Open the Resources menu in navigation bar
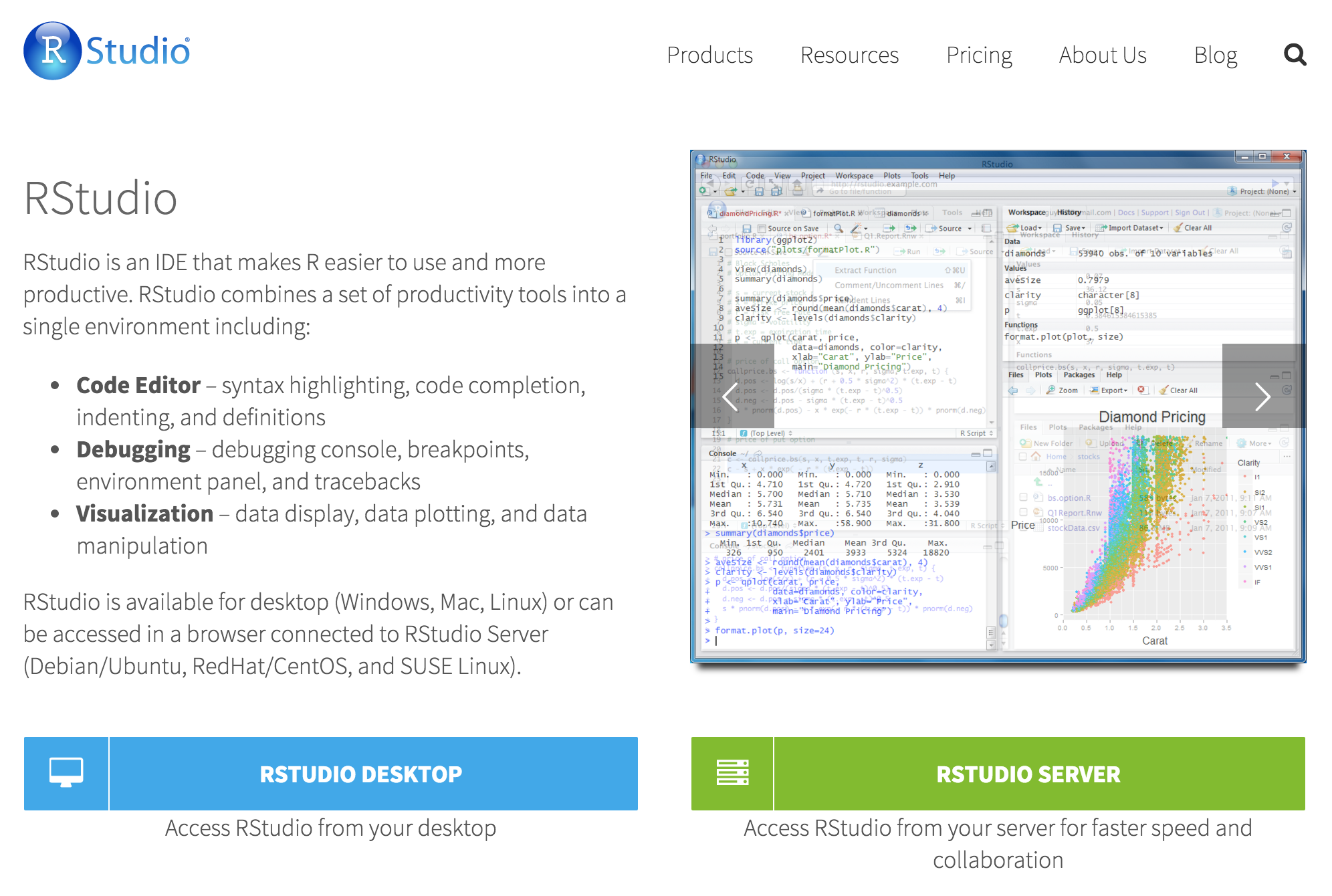 click(x=850, y=54)
